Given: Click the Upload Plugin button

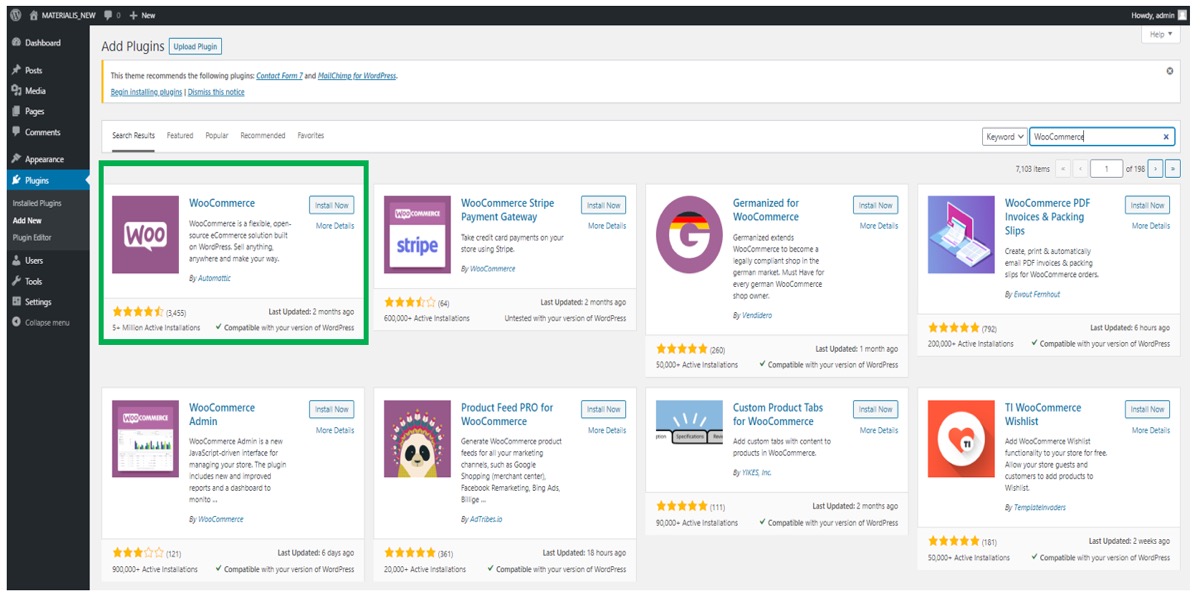Looking at the screenshot, I should tap(195, 46).
